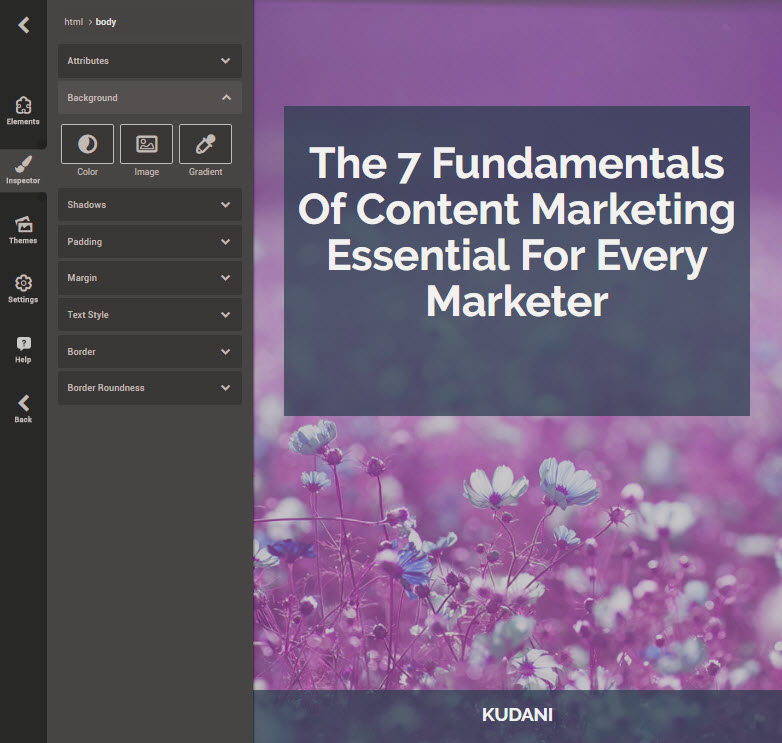Expand the Padding section
This screenshot has width=782, height=743.
tap(150, 241)
